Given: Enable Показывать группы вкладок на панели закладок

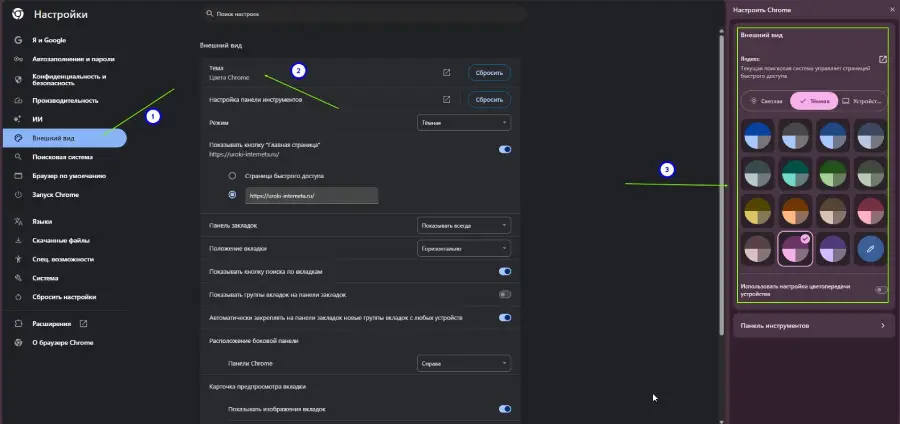Looking at the screenshot, I should click(505, 294).
